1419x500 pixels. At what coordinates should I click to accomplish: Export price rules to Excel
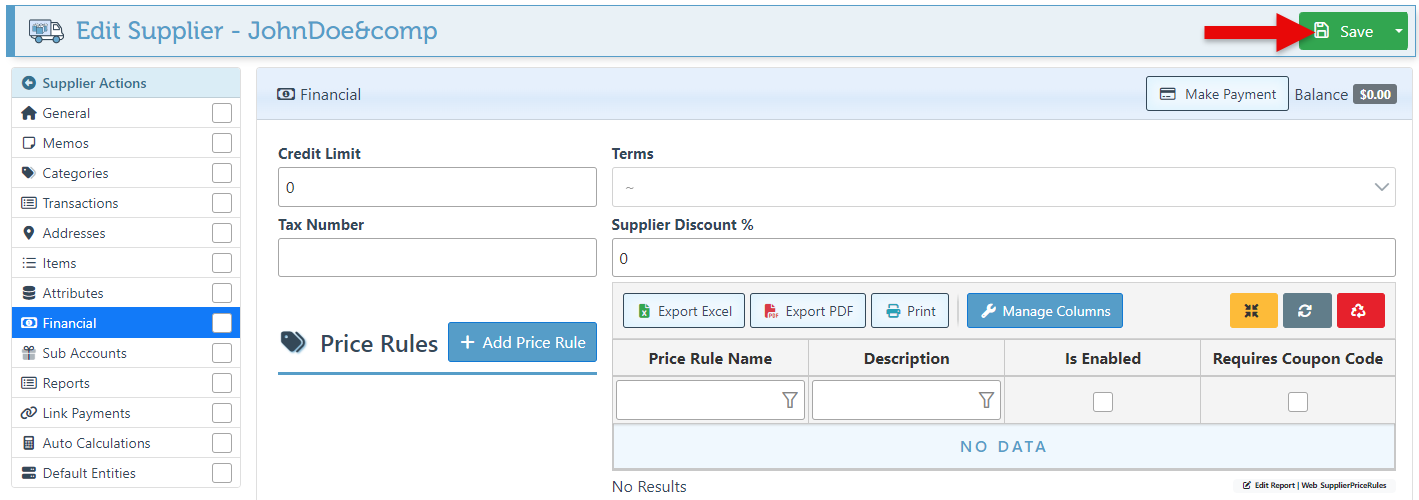[684, 311]
